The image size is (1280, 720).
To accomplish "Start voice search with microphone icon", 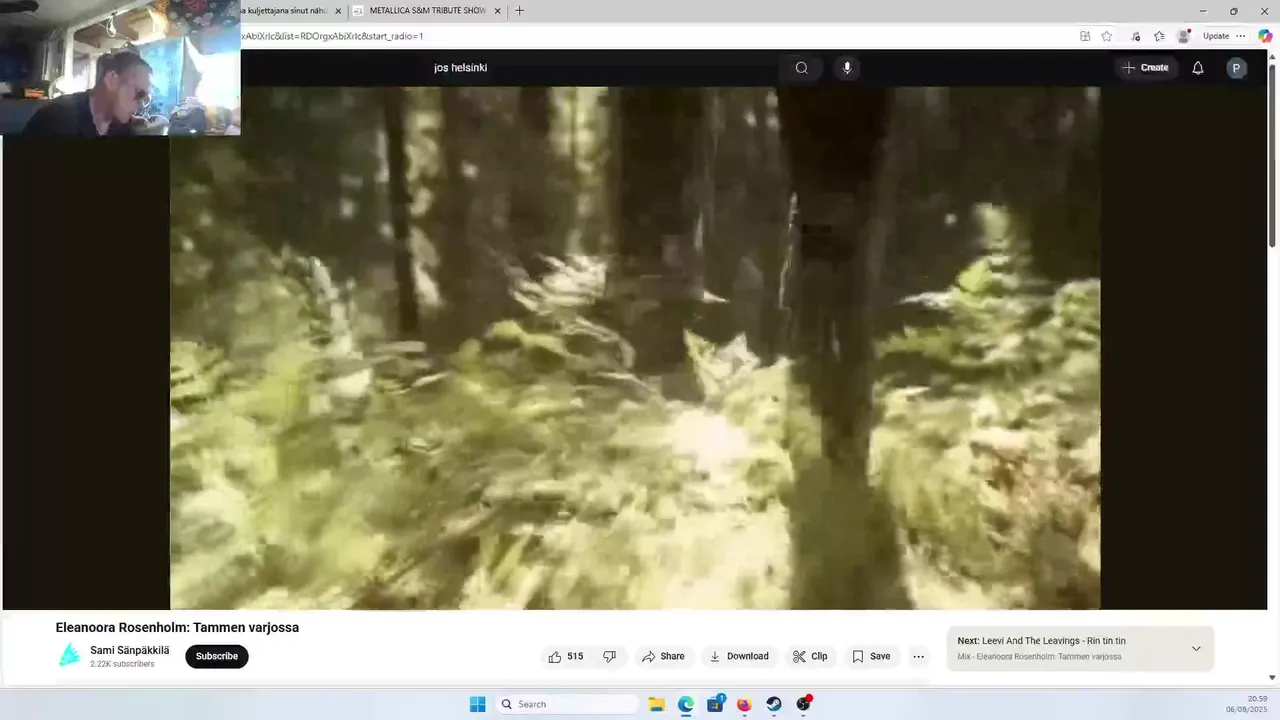I will (x=847, y=68).
